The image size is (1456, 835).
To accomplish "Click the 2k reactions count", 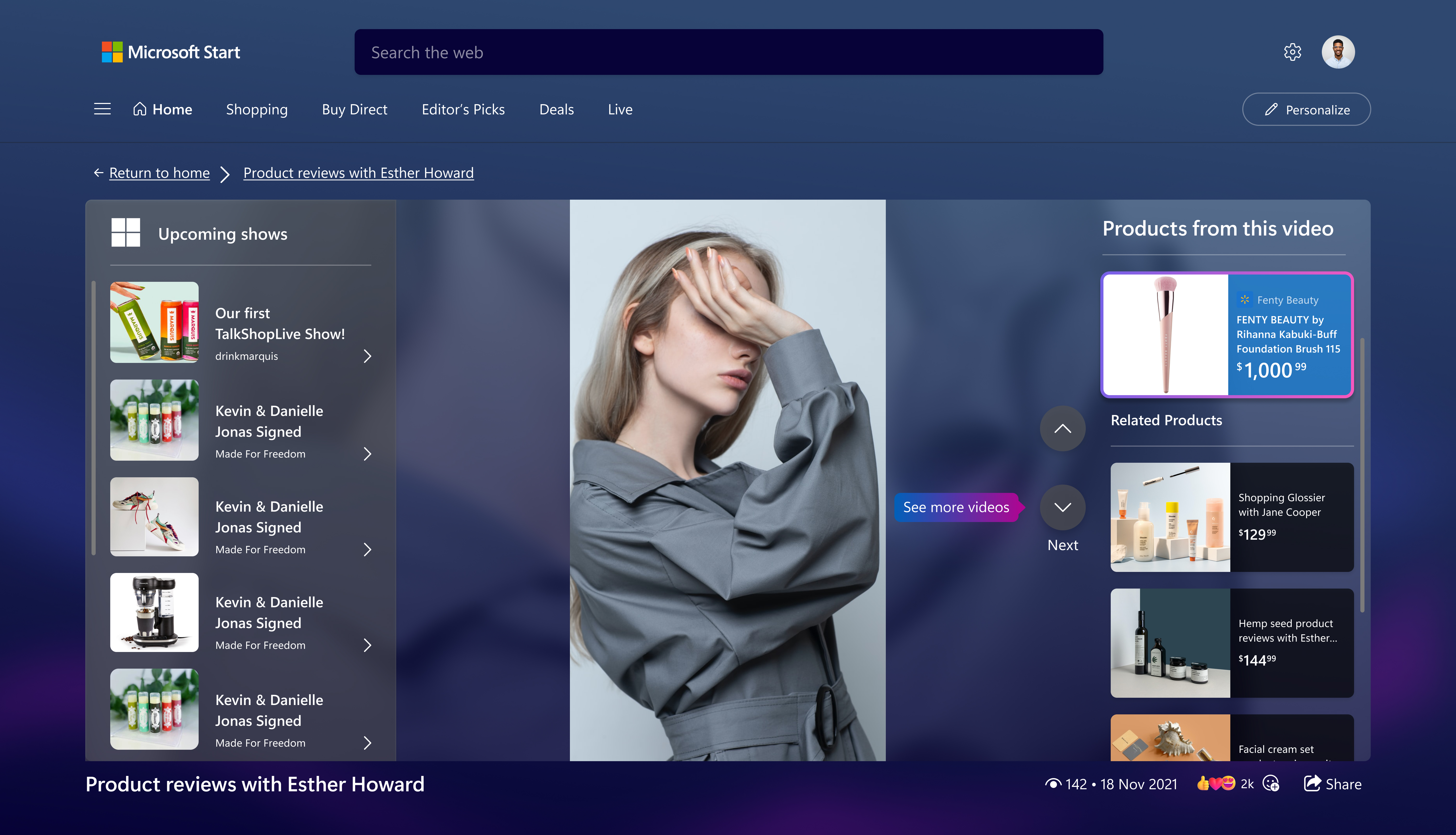I will (x=1247, y=784).
